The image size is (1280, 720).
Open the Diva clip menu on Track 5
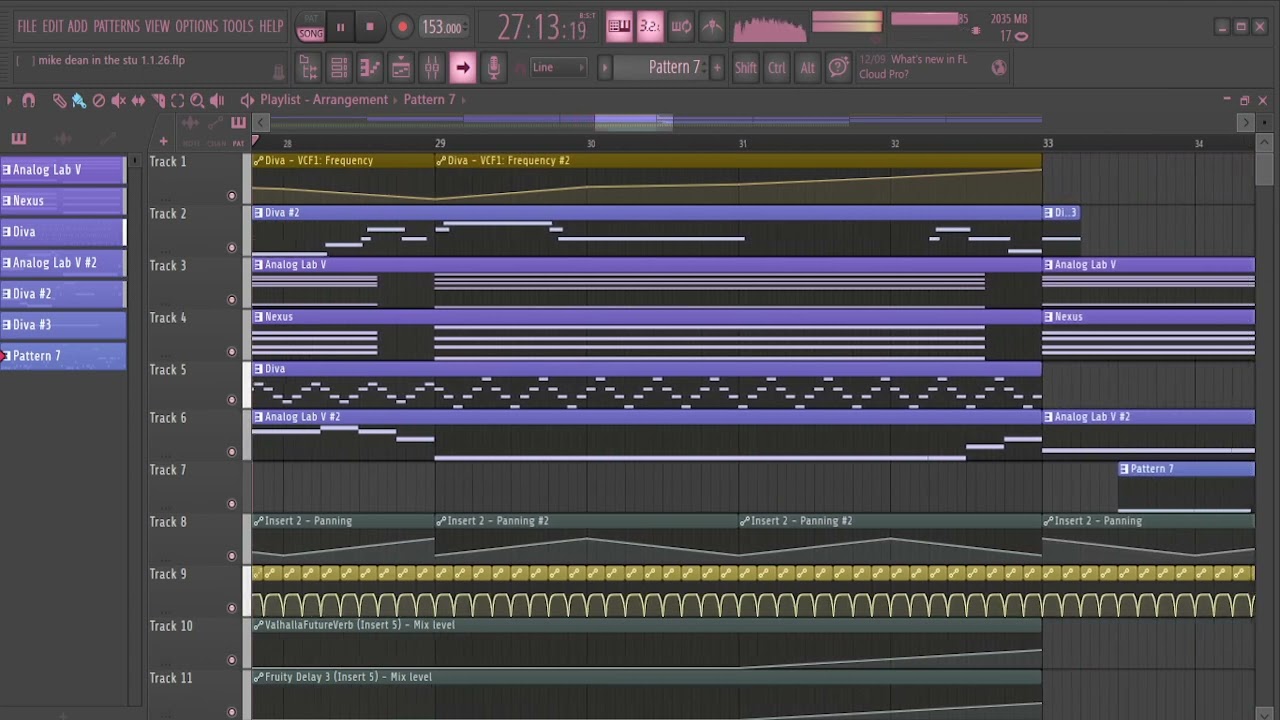click(x=258, y=369)
